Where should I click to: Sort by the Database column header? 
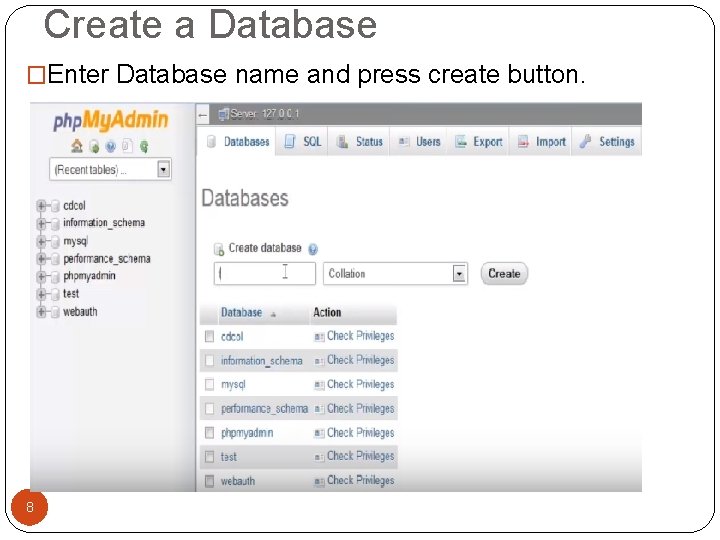click(x=242, y=313)
